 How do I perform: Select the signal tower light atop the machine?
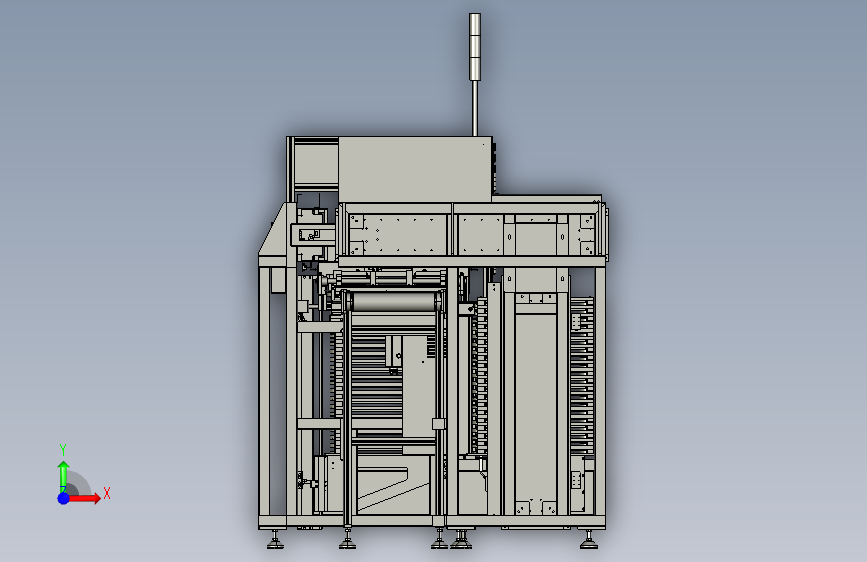point(474,47)
